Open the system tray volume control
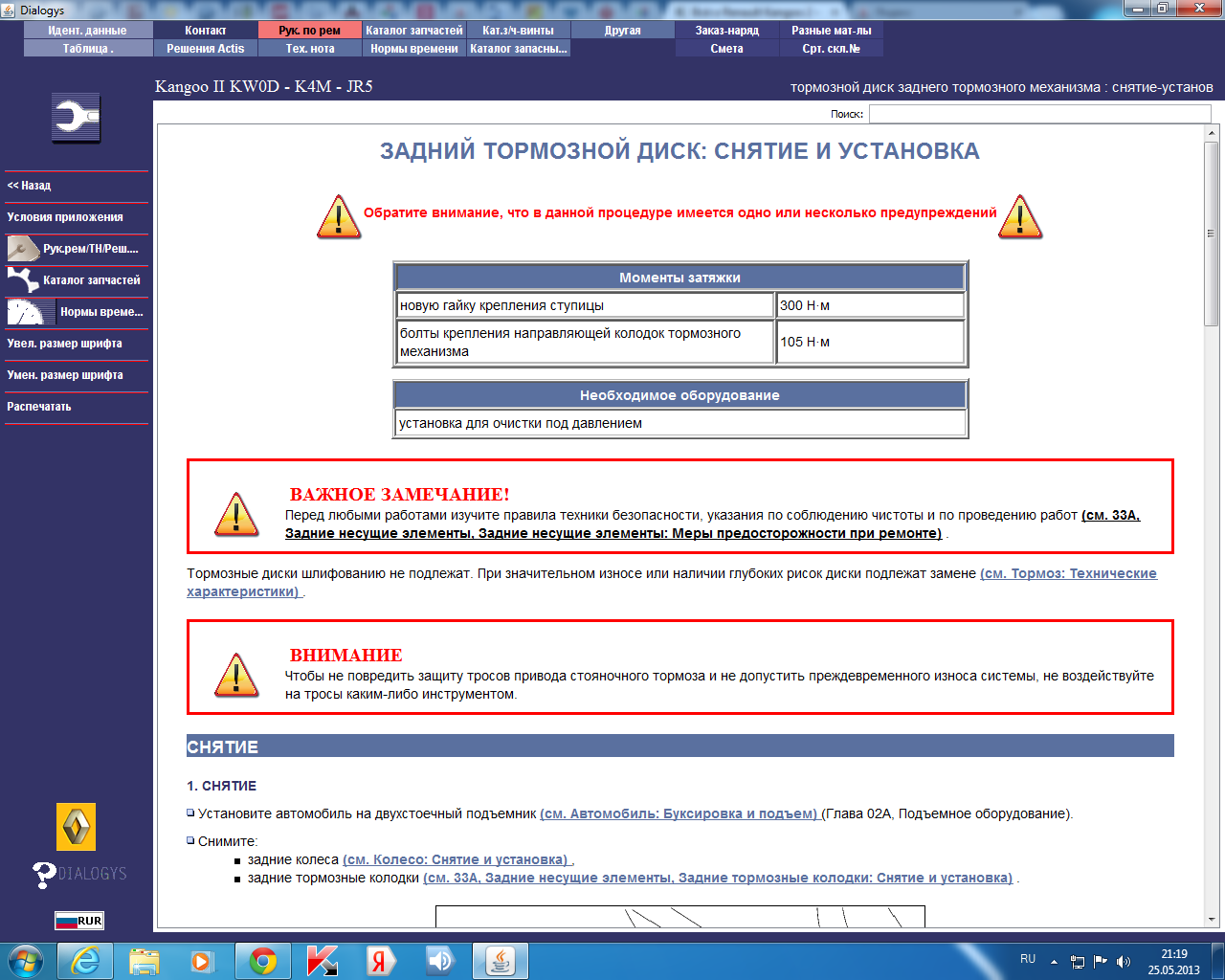This screenshot has width=1225, height=980. (x=1124, y=961)
